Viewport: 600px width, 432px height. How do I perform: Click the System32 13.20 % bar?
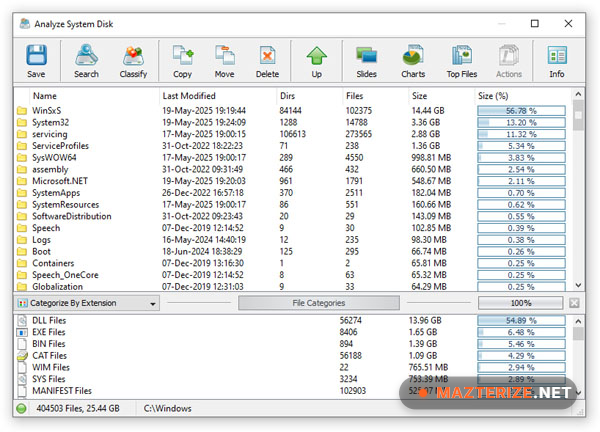coord(521,123)
